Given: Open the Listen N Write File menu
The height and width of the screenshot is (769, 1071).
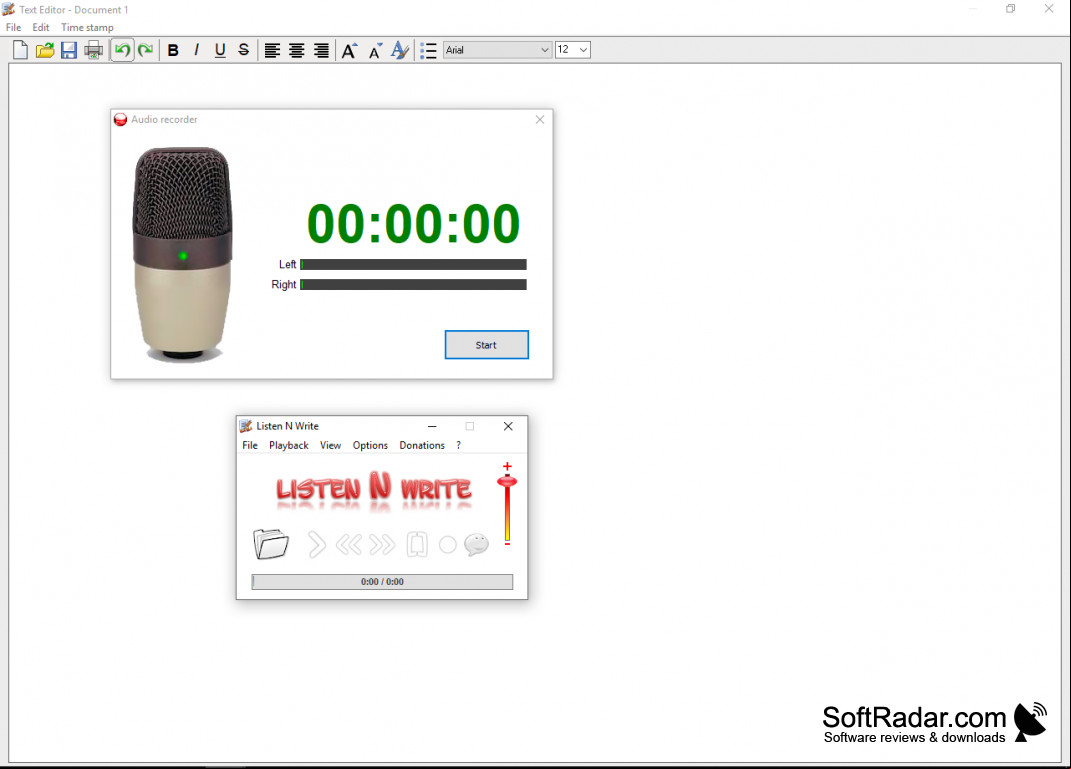Looking at the screenshot, I should pos(250,445).
